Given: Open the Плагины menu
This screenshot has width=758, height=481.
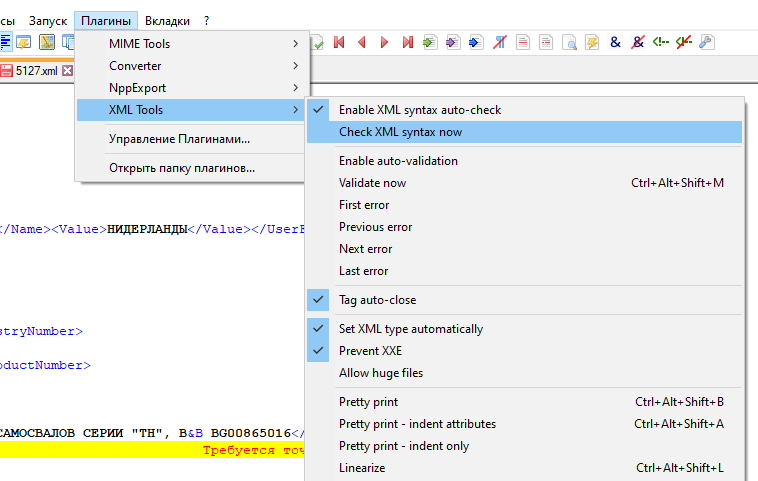Looking at the screenshot, I should pos(106,21).
